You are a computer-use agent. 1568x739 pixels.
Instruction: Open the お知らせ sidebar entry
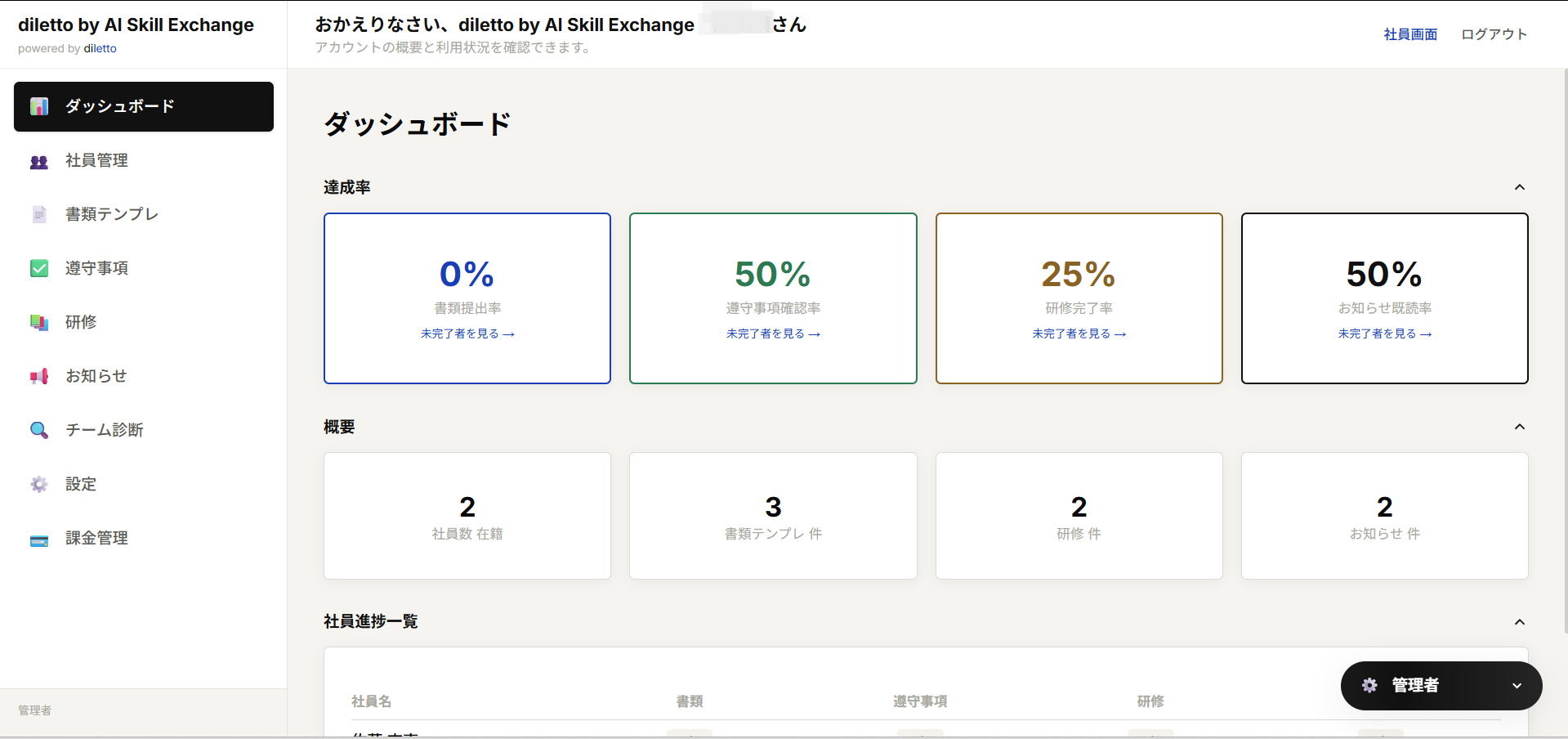tap(144, 376)
